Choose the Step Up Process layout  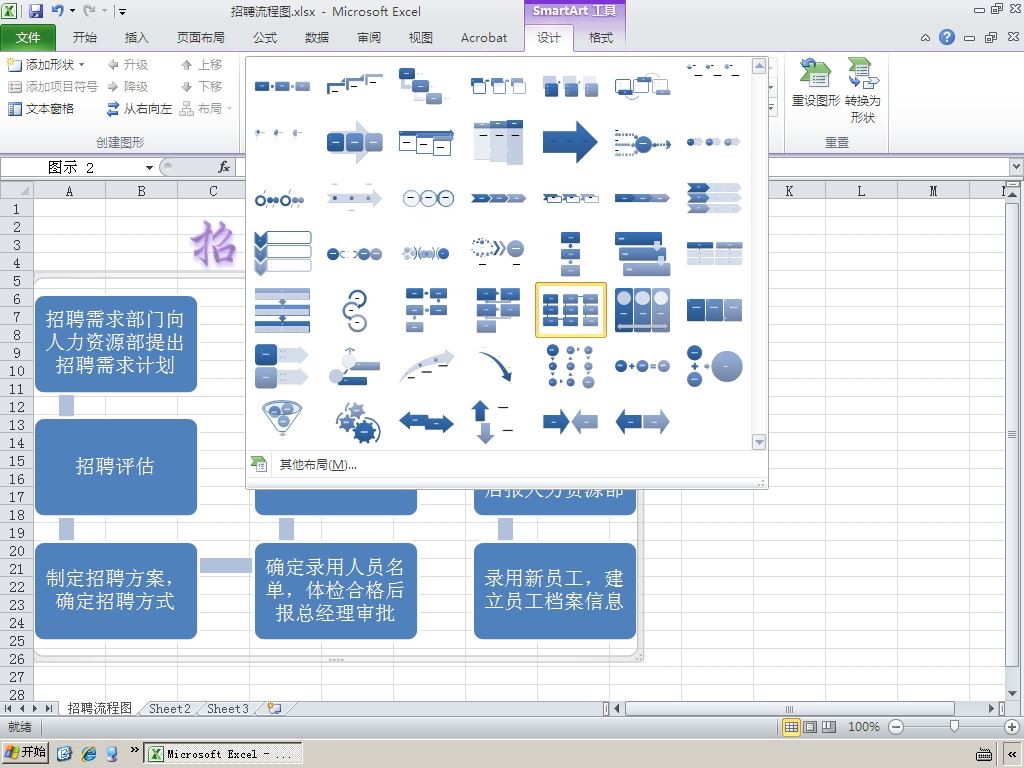(x=355, y=86)
